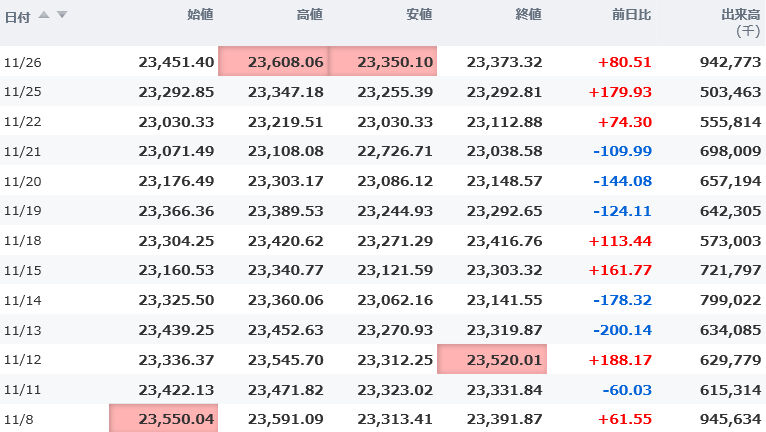This screenshot has width=766, height=432.
Task: Click the 日付 column header
Action: pyautogui.click(x=18, y=16)
